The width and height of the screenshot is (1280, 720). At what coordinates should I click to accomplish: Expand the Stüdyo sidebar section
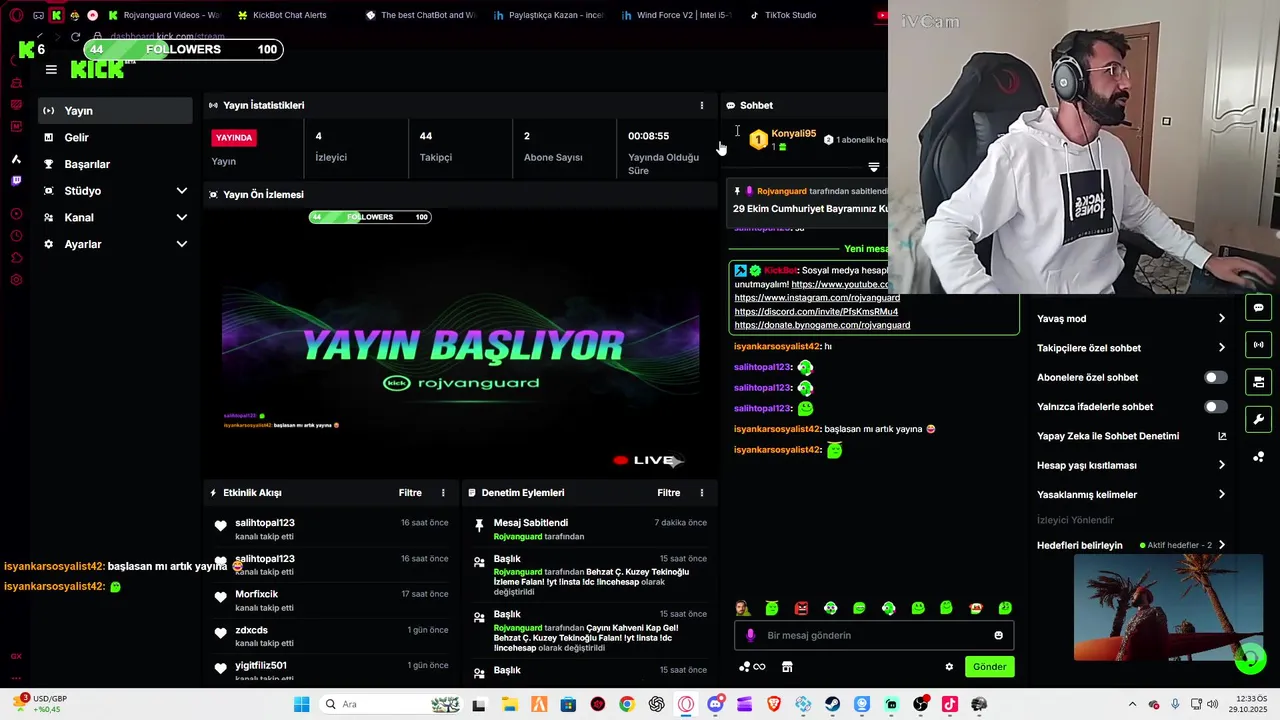[181, 191]
